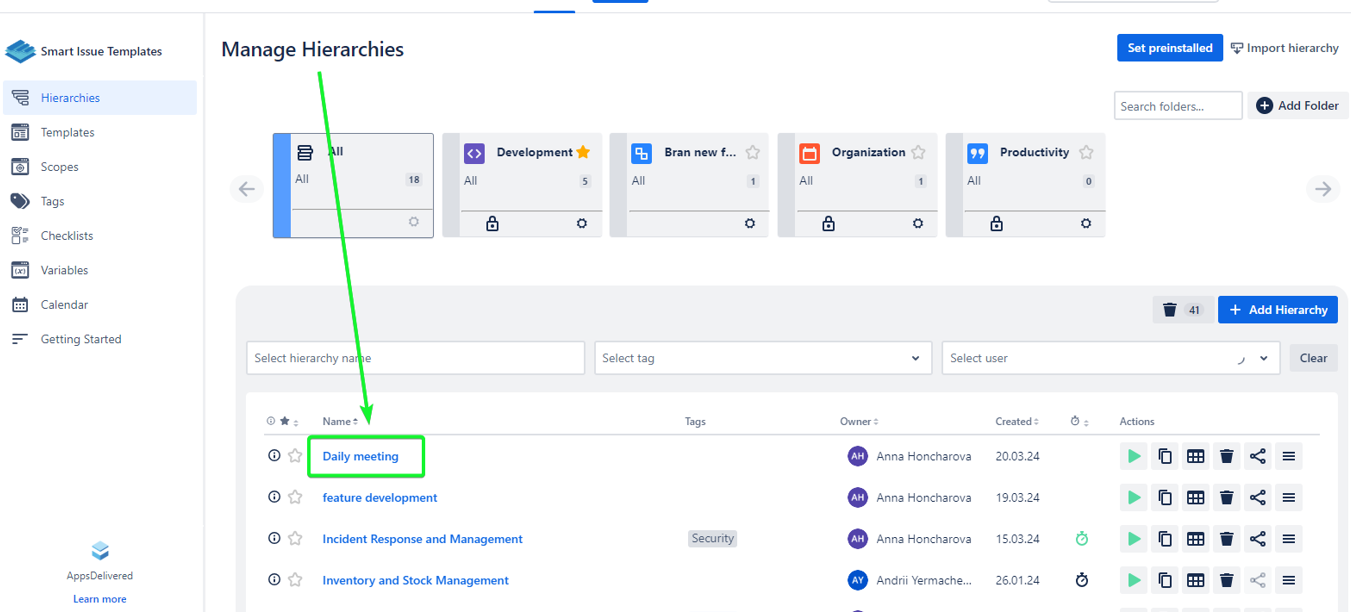Focus the Search folders input
This screenshot has height=612, width=1351.
[x=1177, y=106]
